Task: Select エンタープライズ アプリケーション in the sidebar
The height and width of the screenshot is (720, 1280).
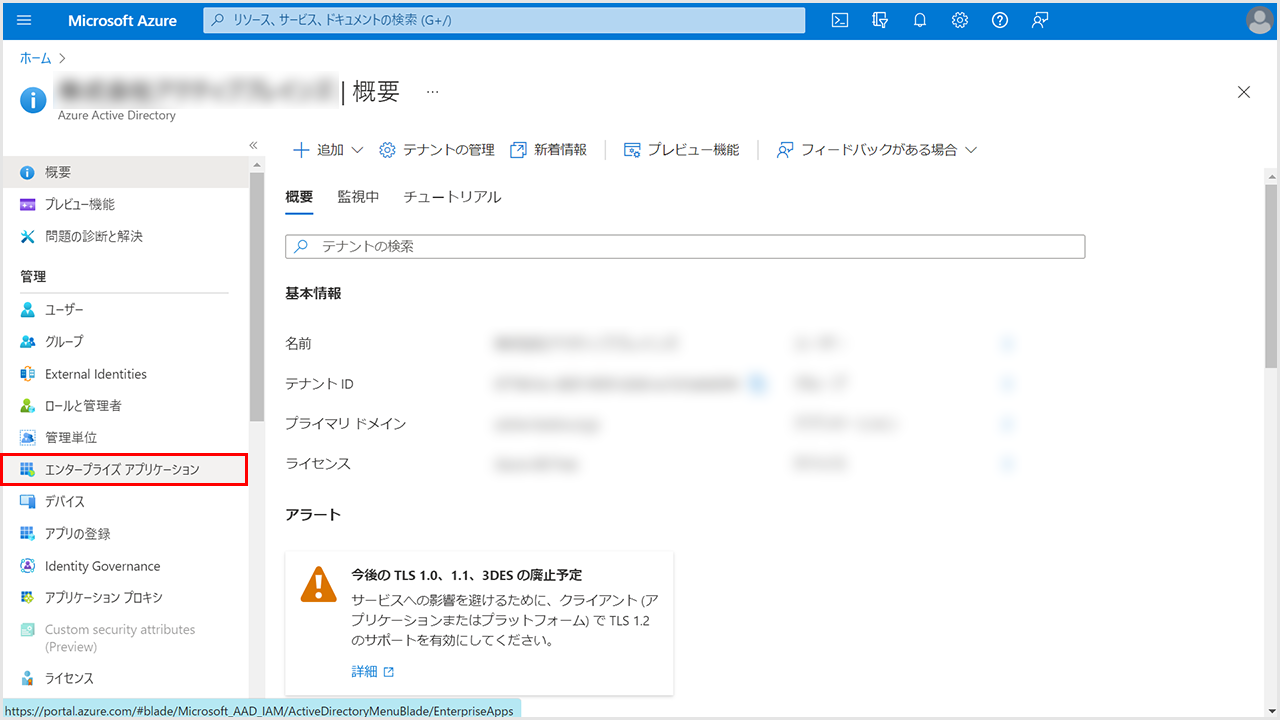Action: click(122, 470)
